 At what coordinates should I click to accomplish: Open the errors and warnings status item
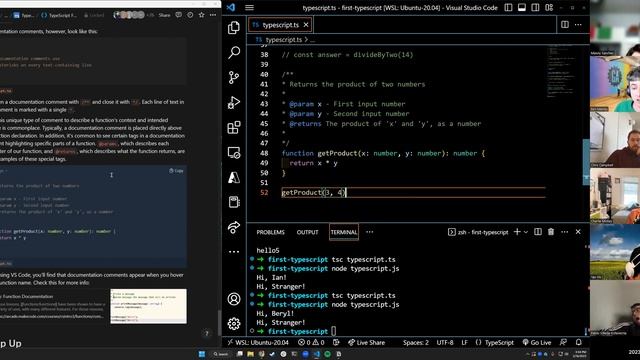pos(311,342)
